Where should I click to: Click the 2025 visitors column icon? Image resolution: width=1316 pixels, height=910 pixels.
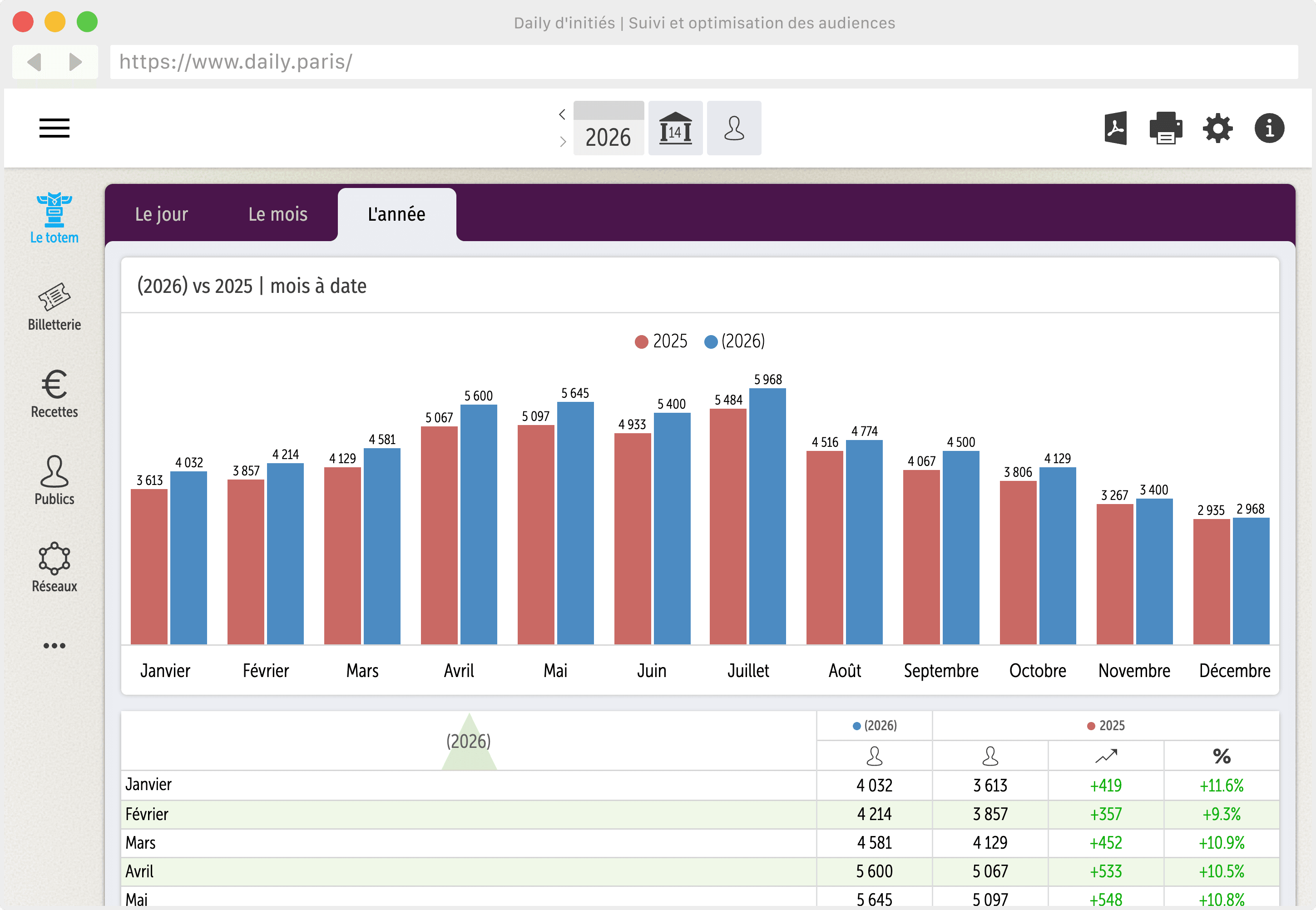click(x=990, y=757)
